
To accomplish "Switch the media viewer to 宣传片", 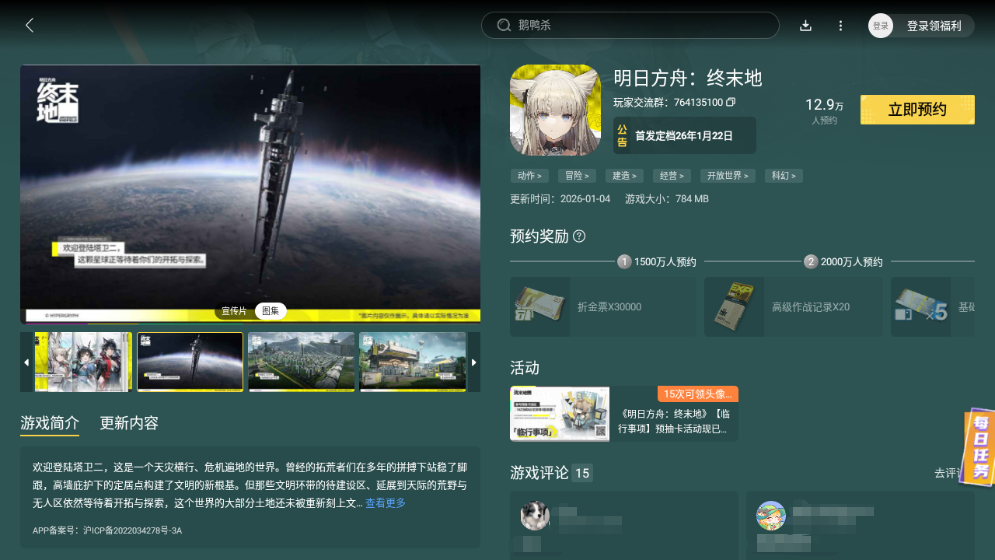I will click(x=232, y=311).
